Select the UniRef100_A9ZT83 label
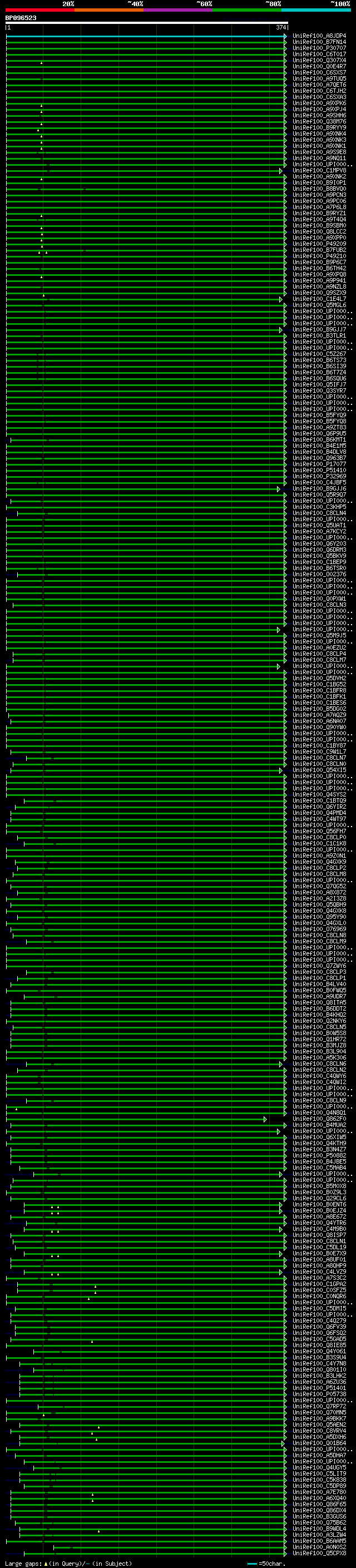 tap(319, 427)
